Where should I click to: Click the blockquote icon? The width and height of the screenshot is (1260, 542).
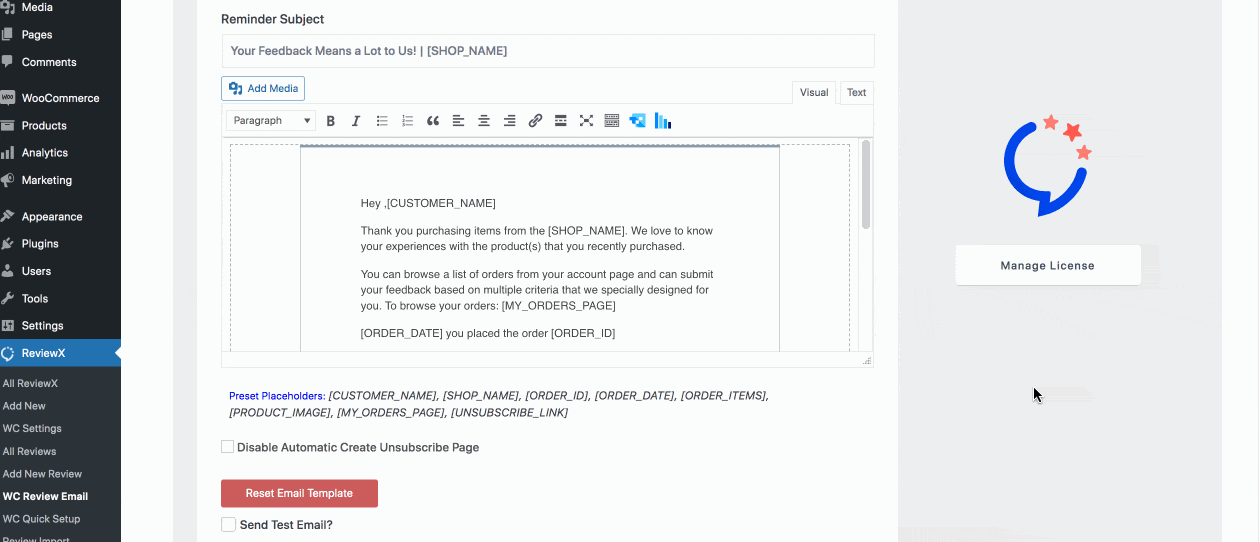tap(433, 121)
